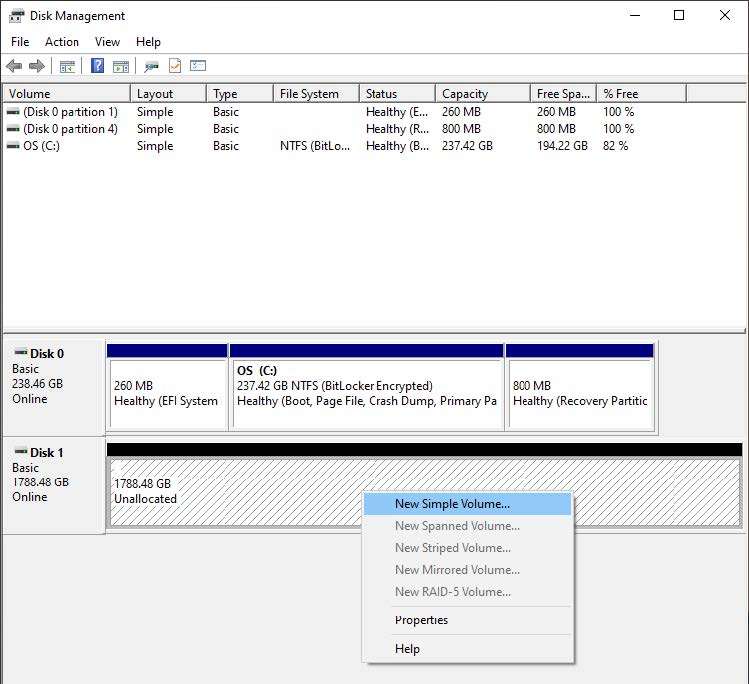Select the 800 MB Recovery Partition block
Image resolution: width=749 pixels, height=684 pixels.
[580, 392]
